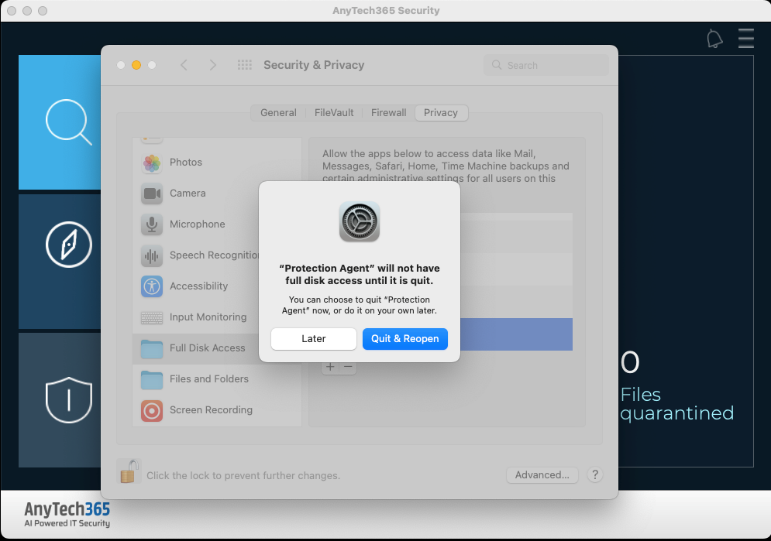Minimize the Security & Privacy window
Screen dimensions: 771x541
[137, 65]
